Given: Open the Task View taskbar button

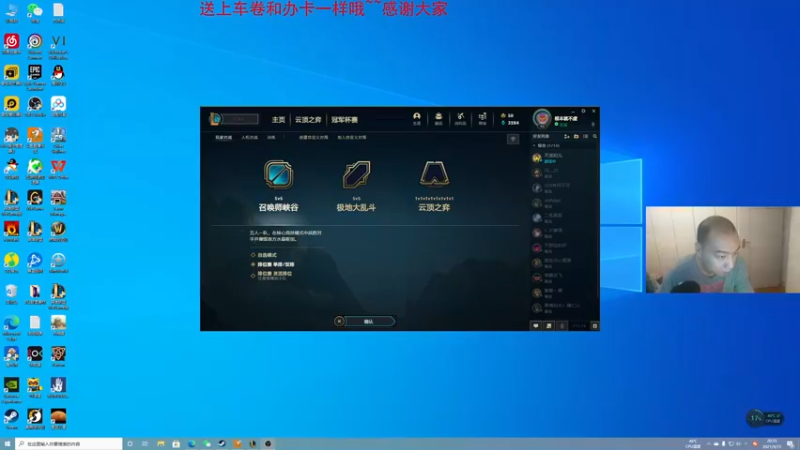Looking at the screenshot, I should coord(145,444).
